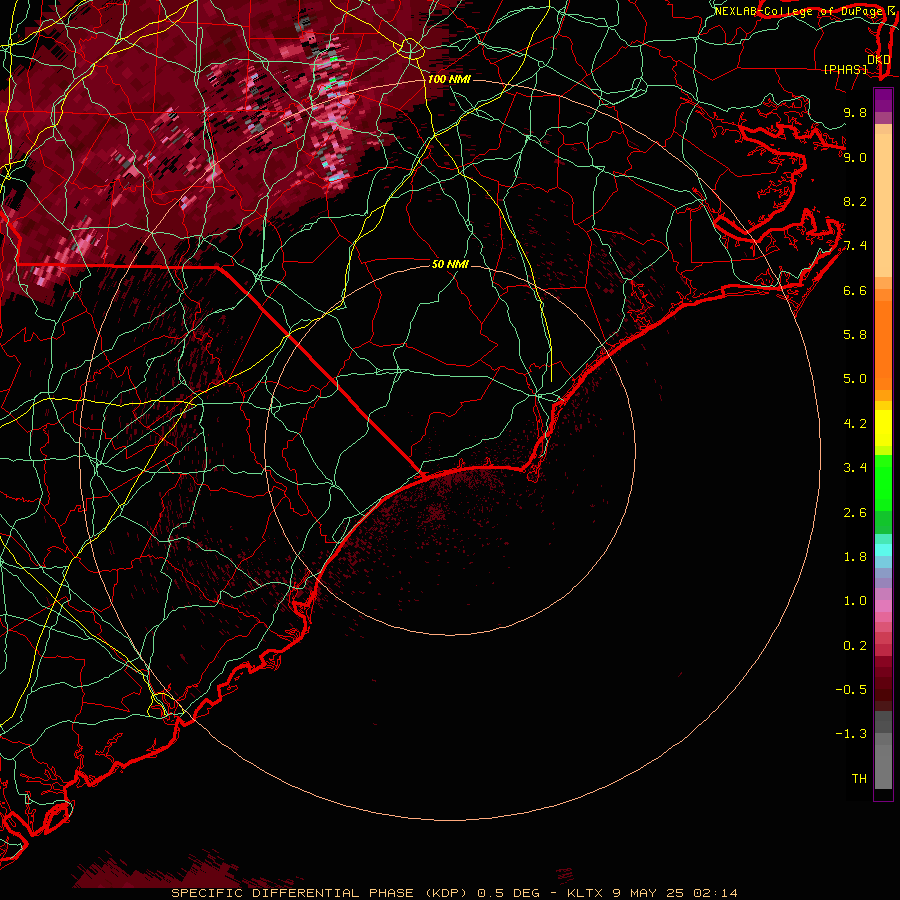Click the 0.2 legend value
900x900 pixels.
pos(855,646)
